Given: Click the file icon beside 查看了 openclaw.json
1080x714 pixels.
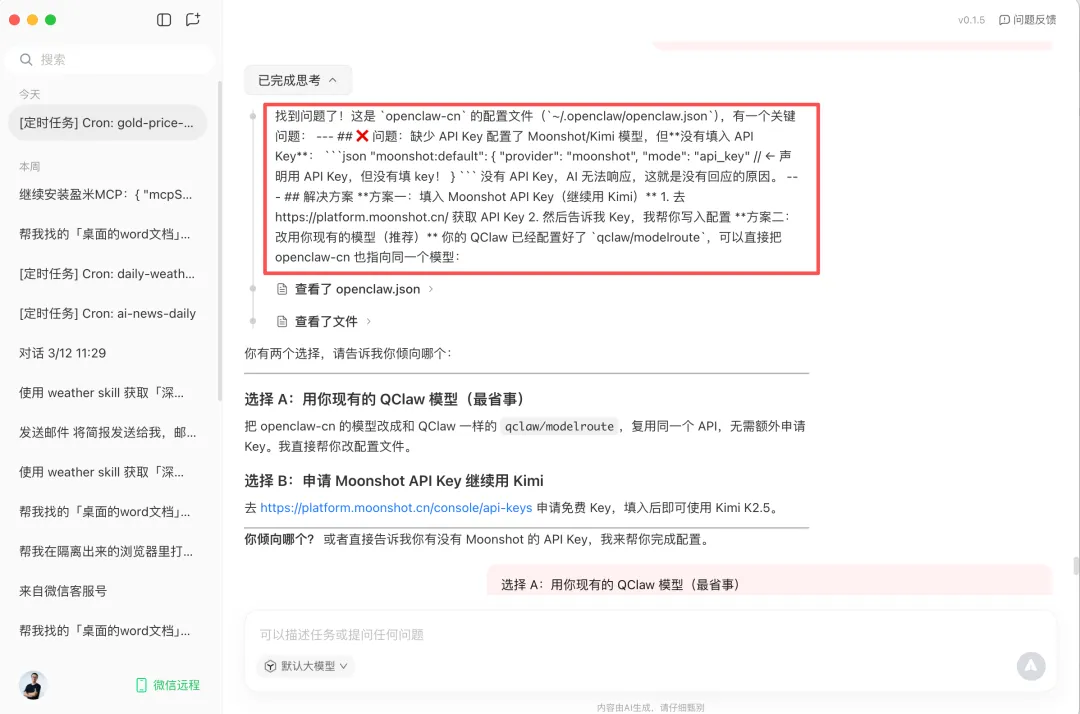Looking at the screenshot, I should tap(282, 289).
